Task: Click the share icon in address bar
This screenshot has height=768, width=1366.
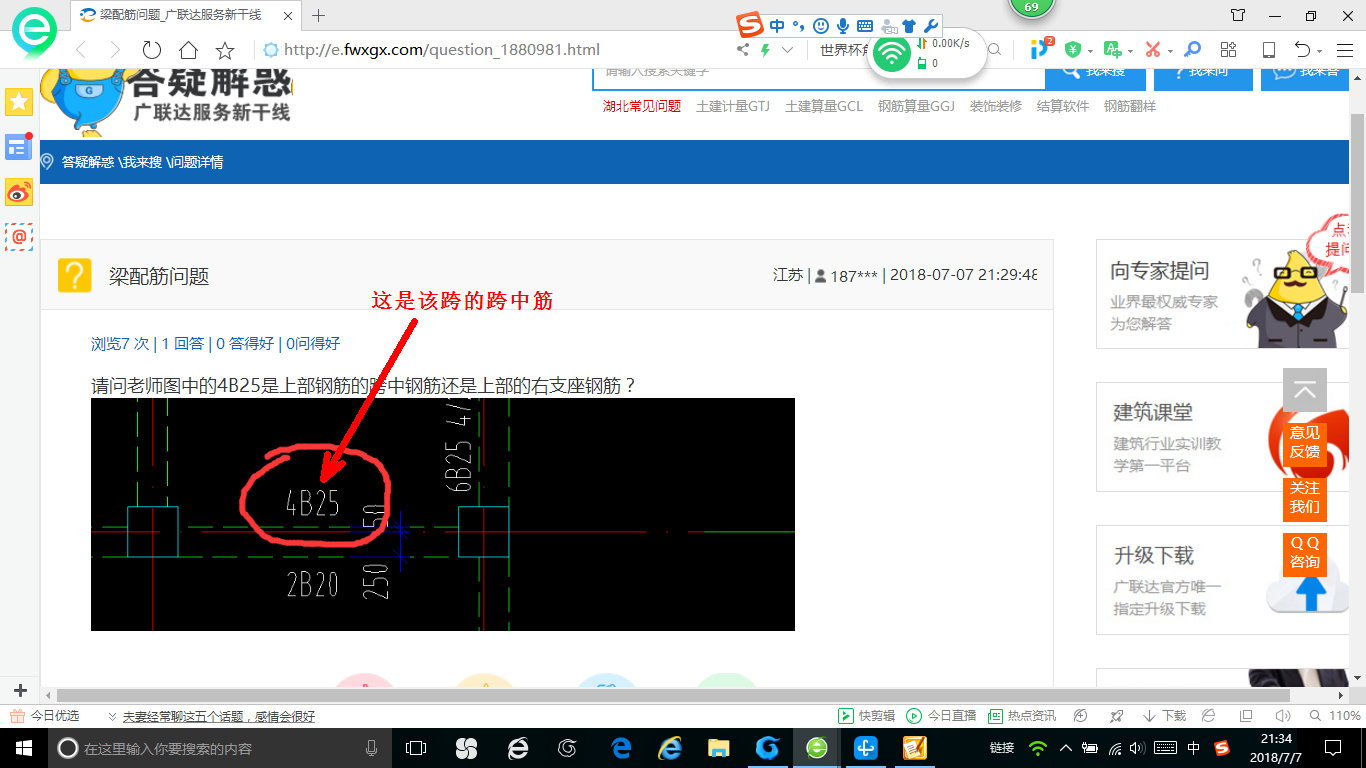Action: click(x=742, y=50)
